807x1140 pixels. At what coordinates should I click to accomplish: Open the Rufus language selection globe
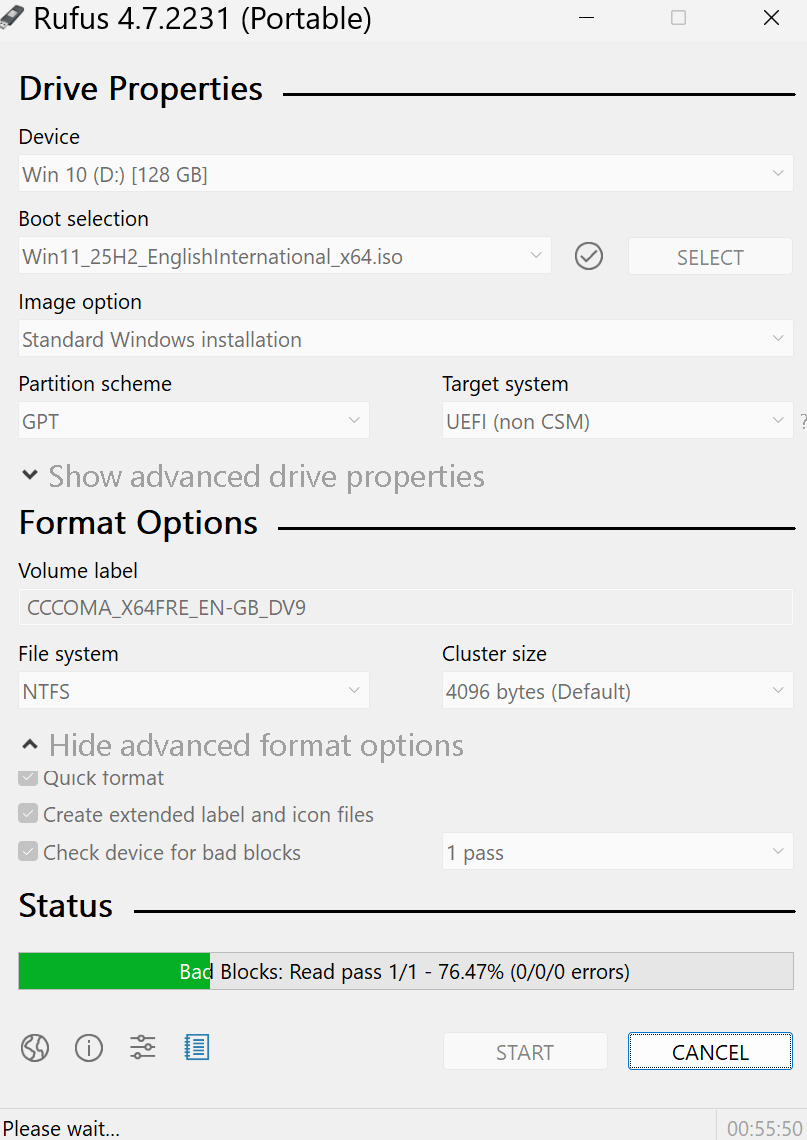(x=35, y=1047)
